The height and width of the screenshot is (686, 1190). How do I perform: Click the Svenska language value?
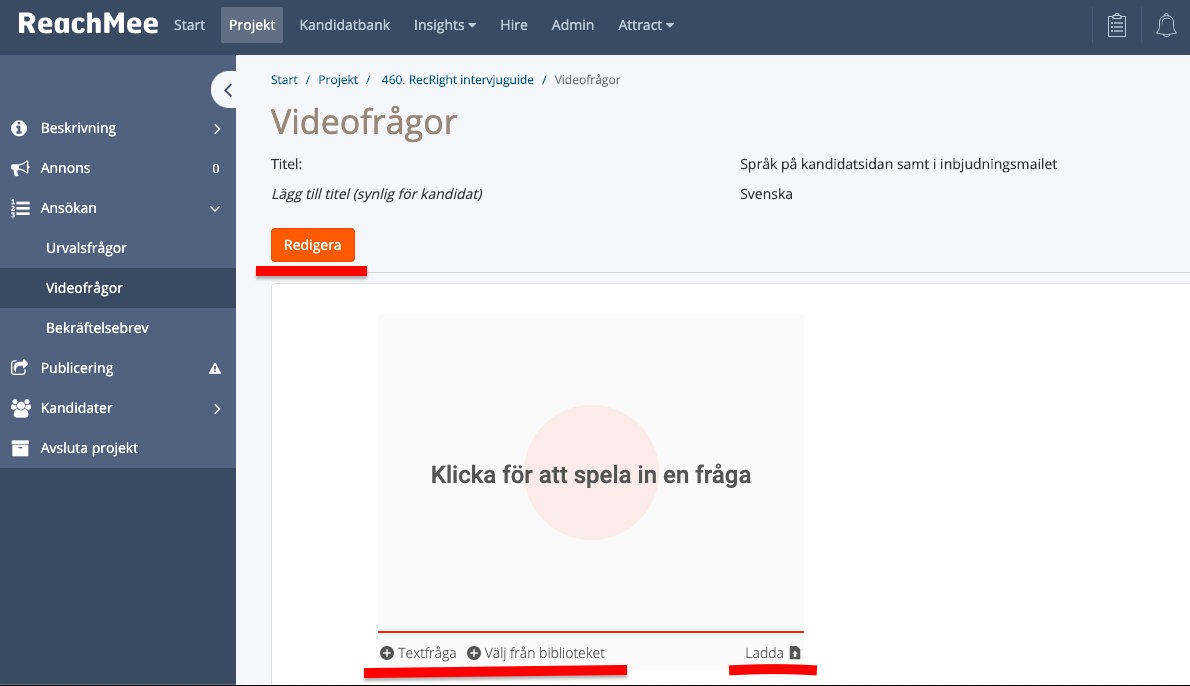pos(766,194)
